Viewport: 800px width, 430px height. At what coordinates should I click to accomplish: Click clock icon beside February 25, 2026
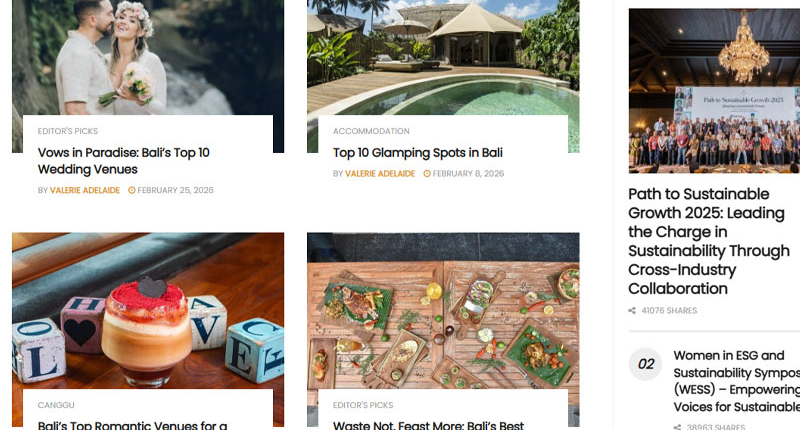pos(132,190)
